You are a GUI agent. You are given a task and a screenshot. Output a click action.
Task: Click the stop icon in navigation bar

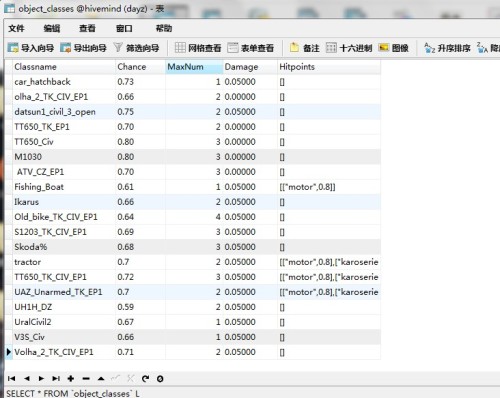tap(160, 379)
